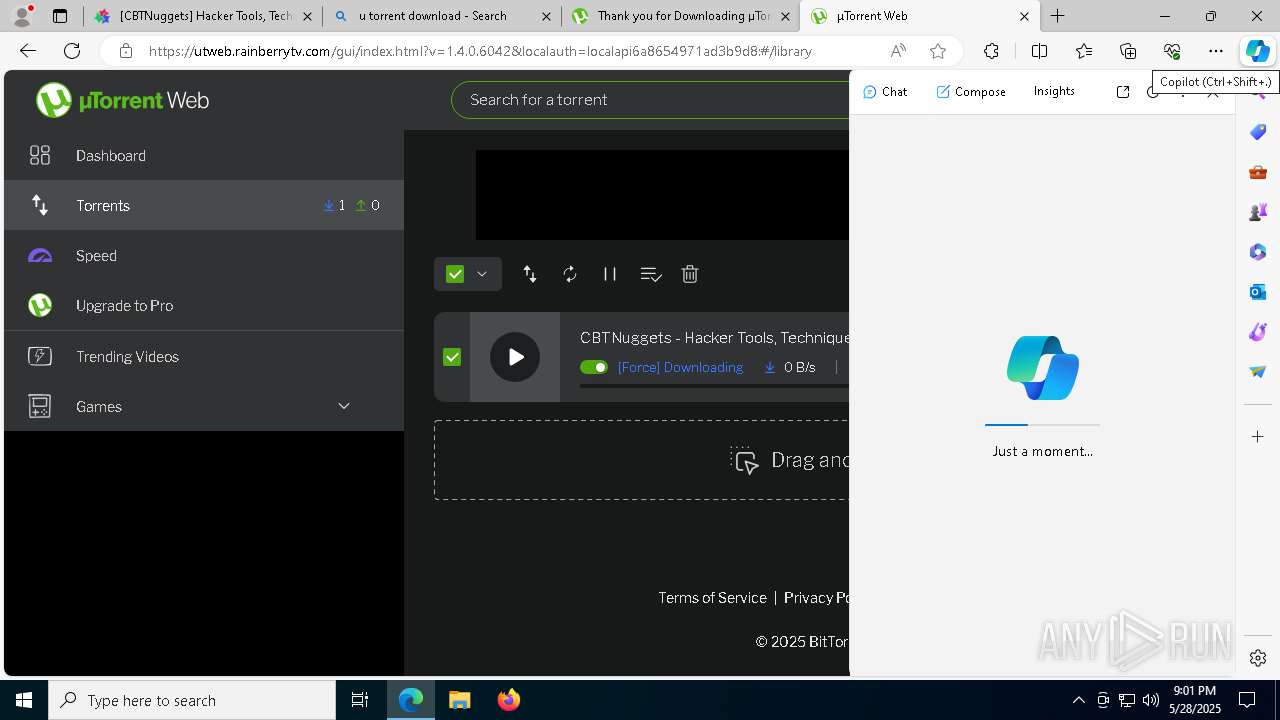The image size is (1280, 720).
Task: Switch to Copilot Compose tab
Action: 971,91
